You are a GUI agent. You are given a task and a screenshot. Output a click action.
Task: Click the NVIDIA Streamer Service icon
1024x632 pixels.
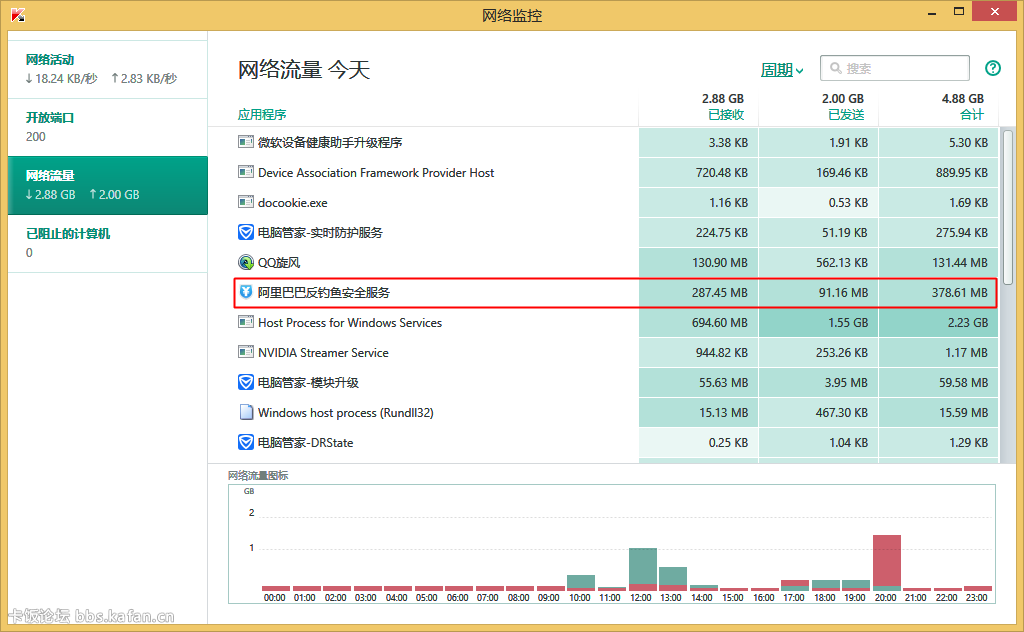click(x=246, y=352)
